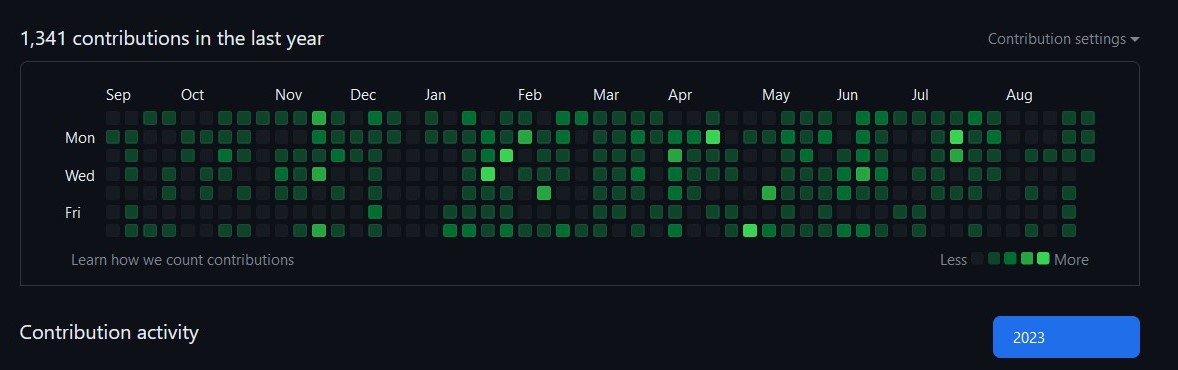
Task: Click the "Dec" month label
Action: pyautogui.click(x=363, y=95)
